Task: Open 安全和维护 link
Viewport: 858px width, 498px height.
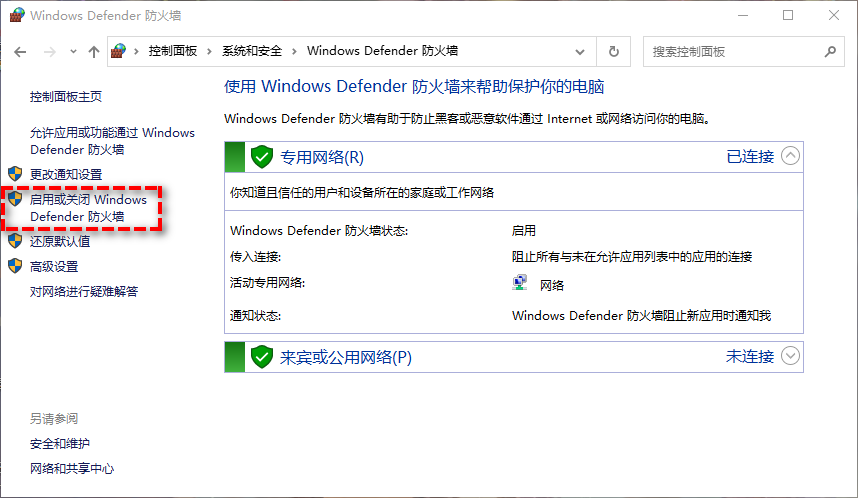Action: click(x=60, y=444)
